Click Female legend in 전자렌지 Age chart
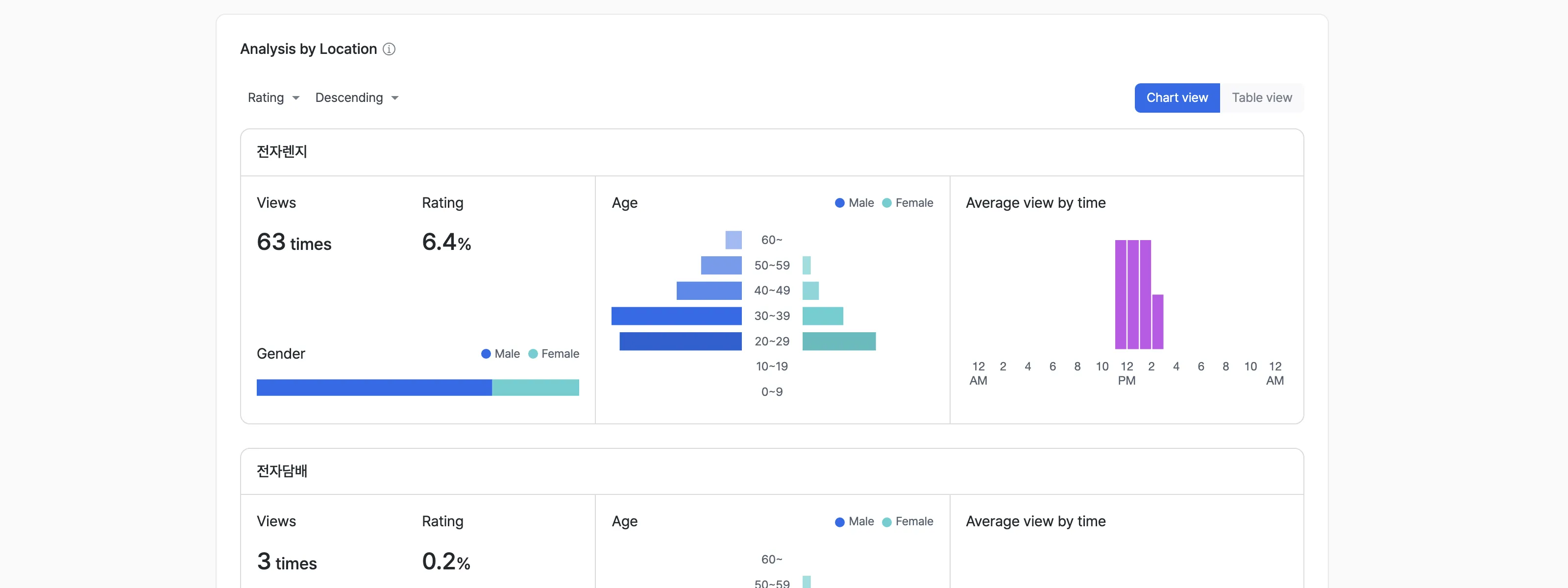This screenshot has height=588, width=1568. pyautogui.click(x=907, y=203)
